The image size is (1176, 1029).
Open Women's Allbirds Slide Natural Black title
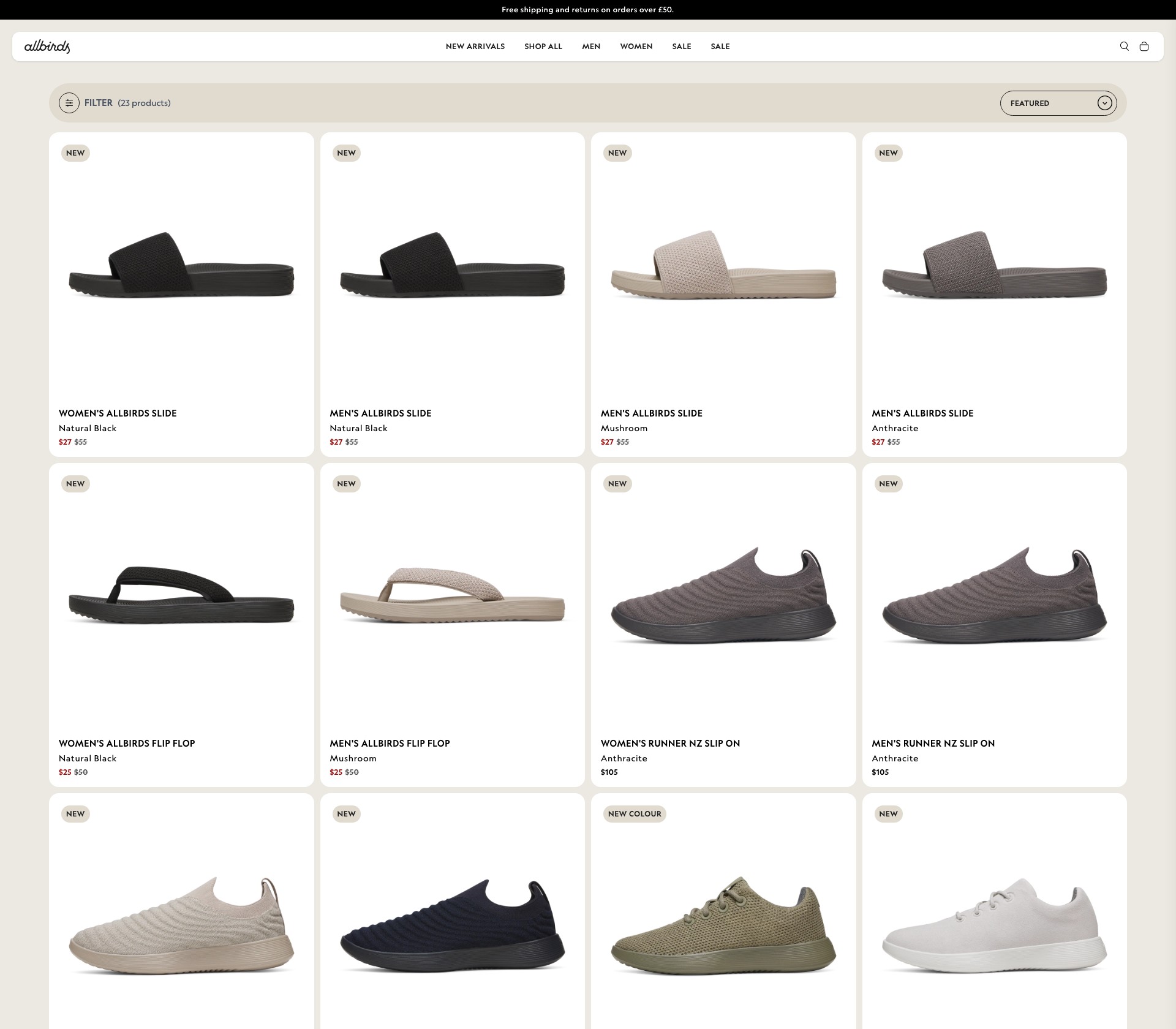click(118, 413)
